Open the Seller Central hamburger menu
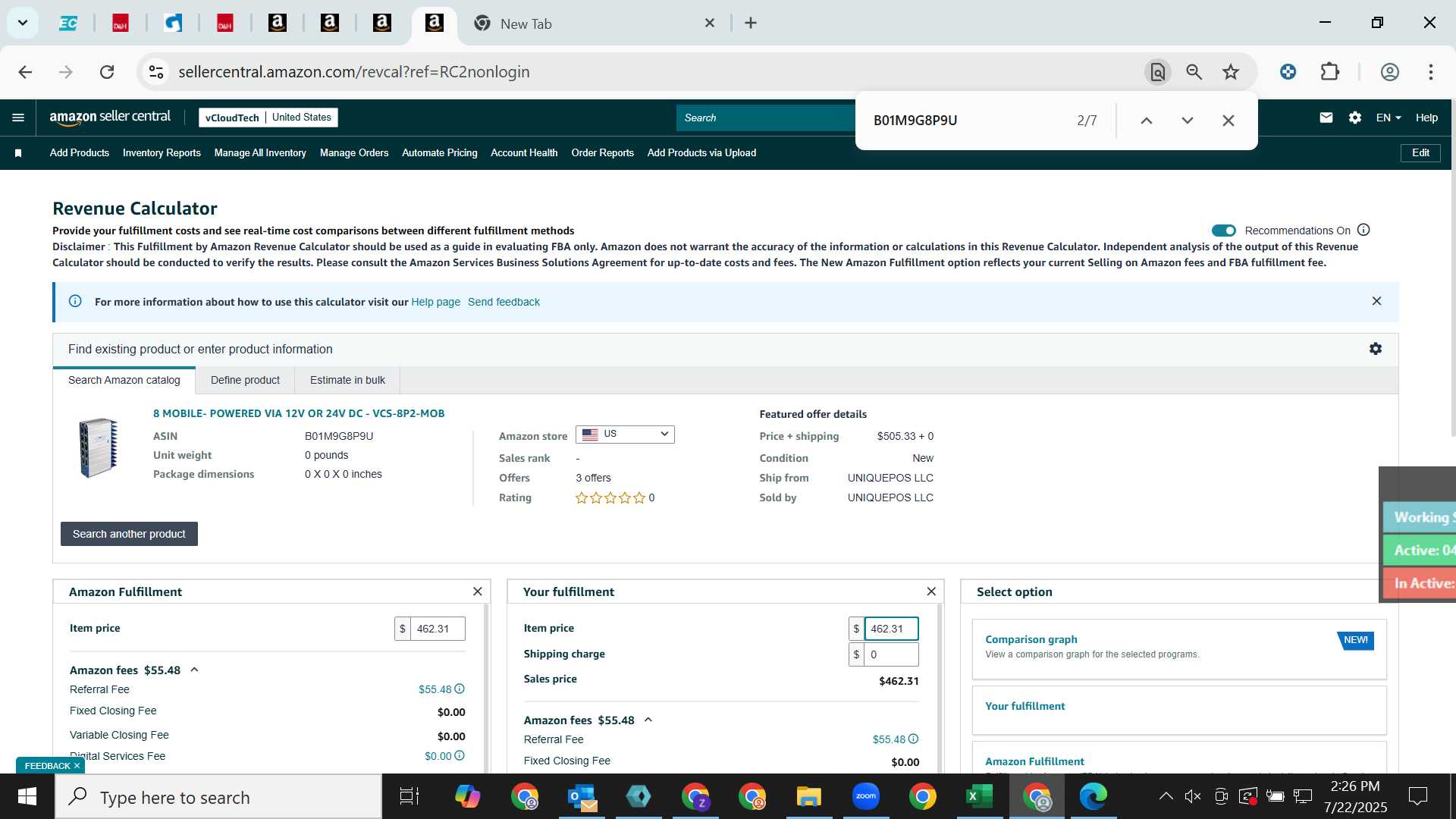Image resolution: width=1456 pixels, height=819 pixels. click(x=18, y=118)
